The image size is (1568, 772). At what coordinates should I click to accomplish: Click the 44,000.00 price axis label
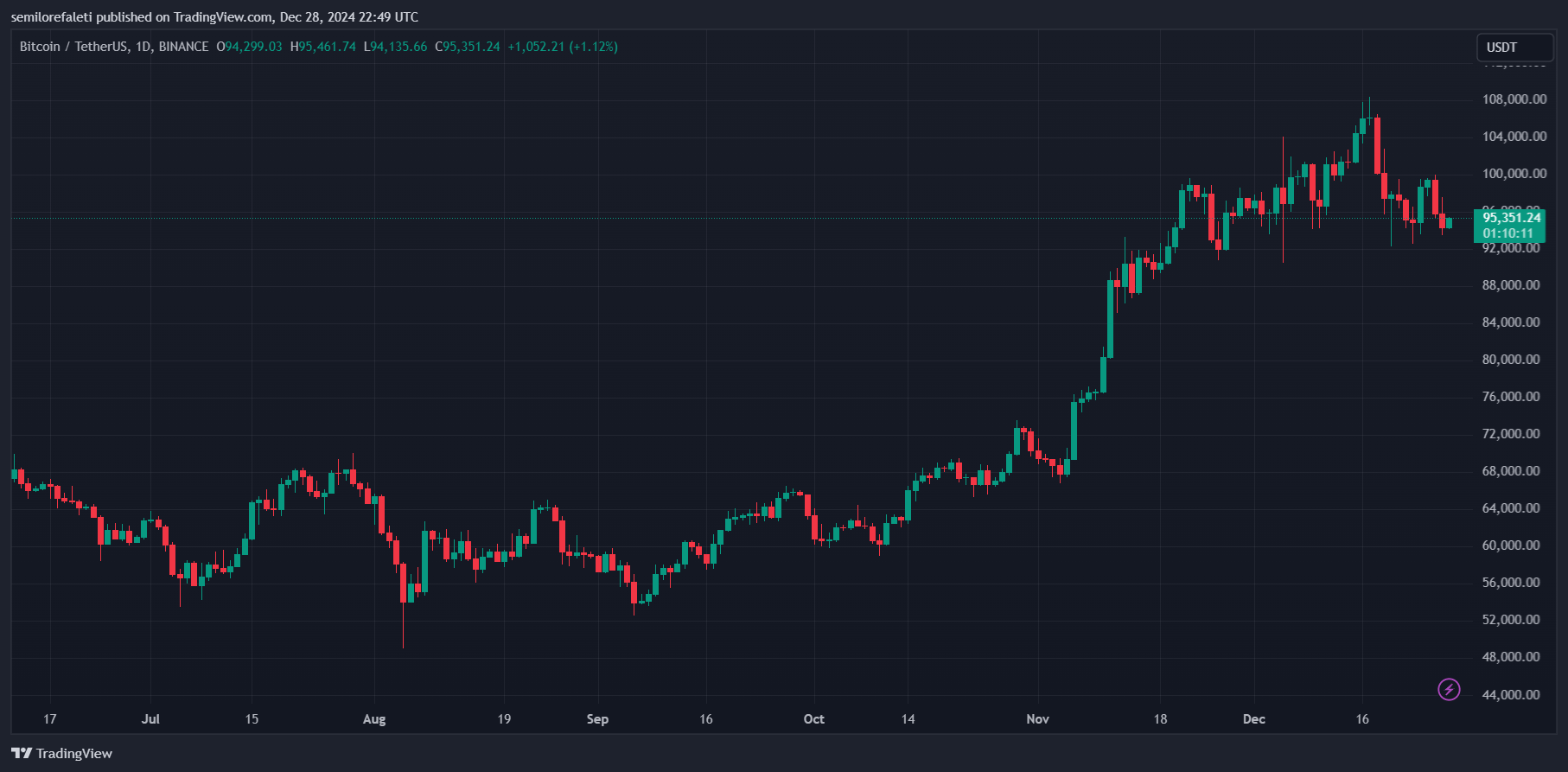1511,695
